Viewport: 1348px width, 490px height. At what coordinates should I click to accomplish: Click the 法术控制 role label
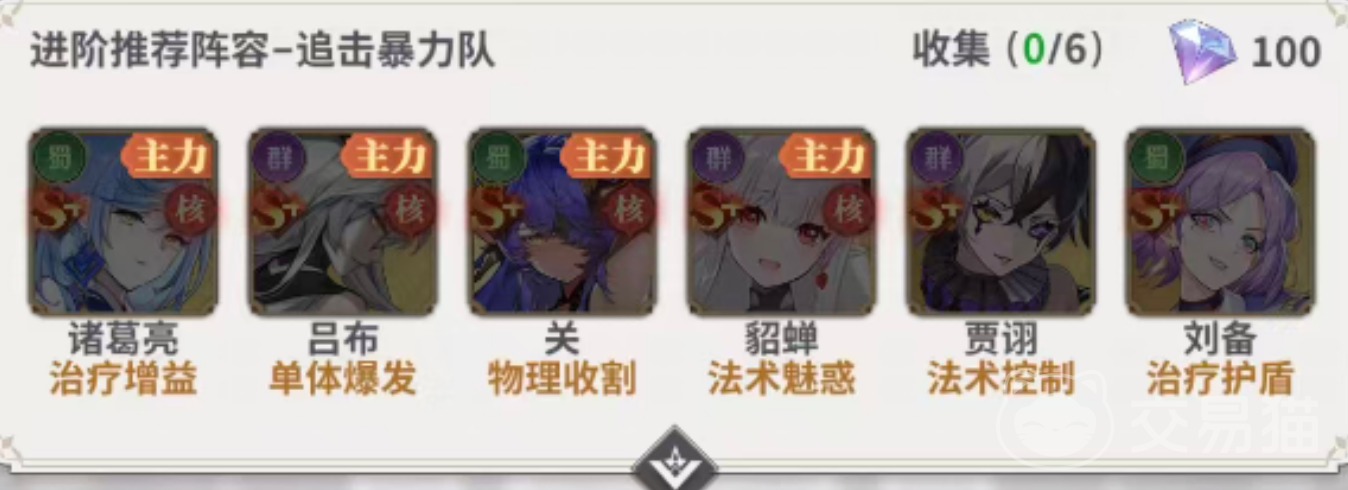pos(1001,380)
